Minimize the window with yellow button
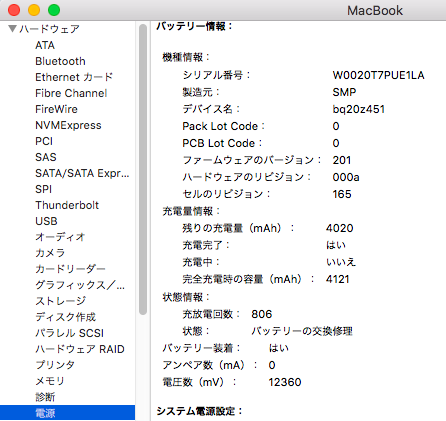This screenshot has height=421, width=446. 34,10
